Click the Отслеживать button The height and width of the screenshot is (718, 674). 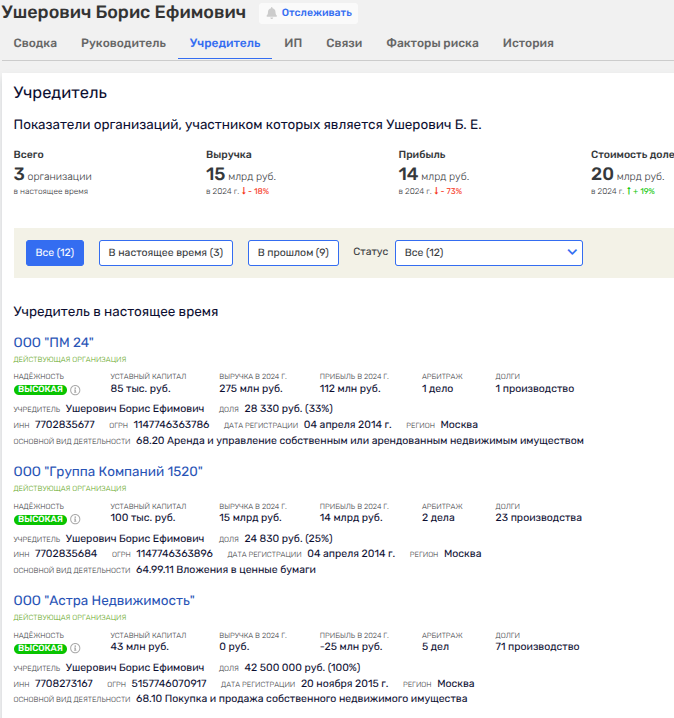(x=309, y=13)
